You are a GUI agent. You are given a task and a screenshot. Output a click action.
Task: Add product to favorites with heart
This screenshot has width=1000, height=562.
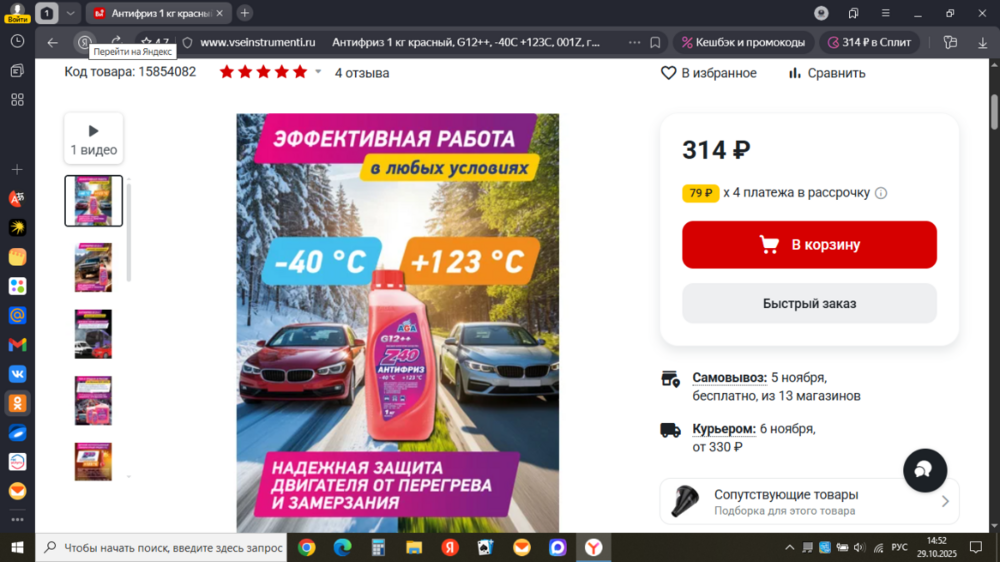tap(709, 73)
